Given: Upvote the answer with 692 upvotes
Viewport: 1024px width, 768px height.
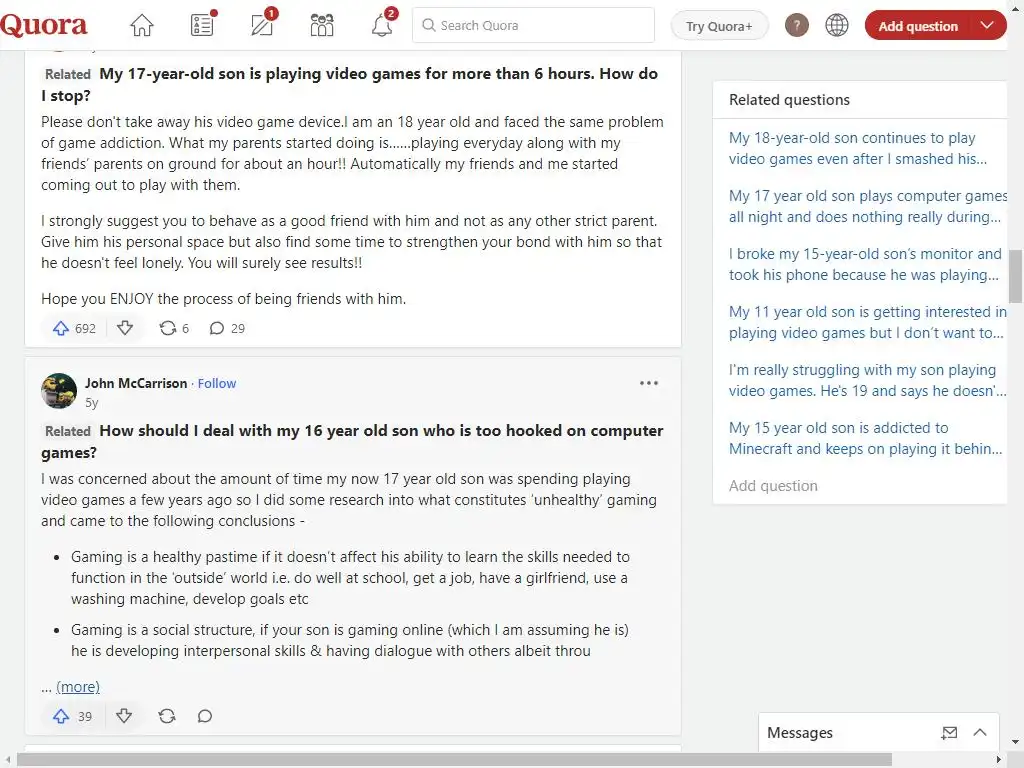Looking at the screenshot, I should click(74, 328).
